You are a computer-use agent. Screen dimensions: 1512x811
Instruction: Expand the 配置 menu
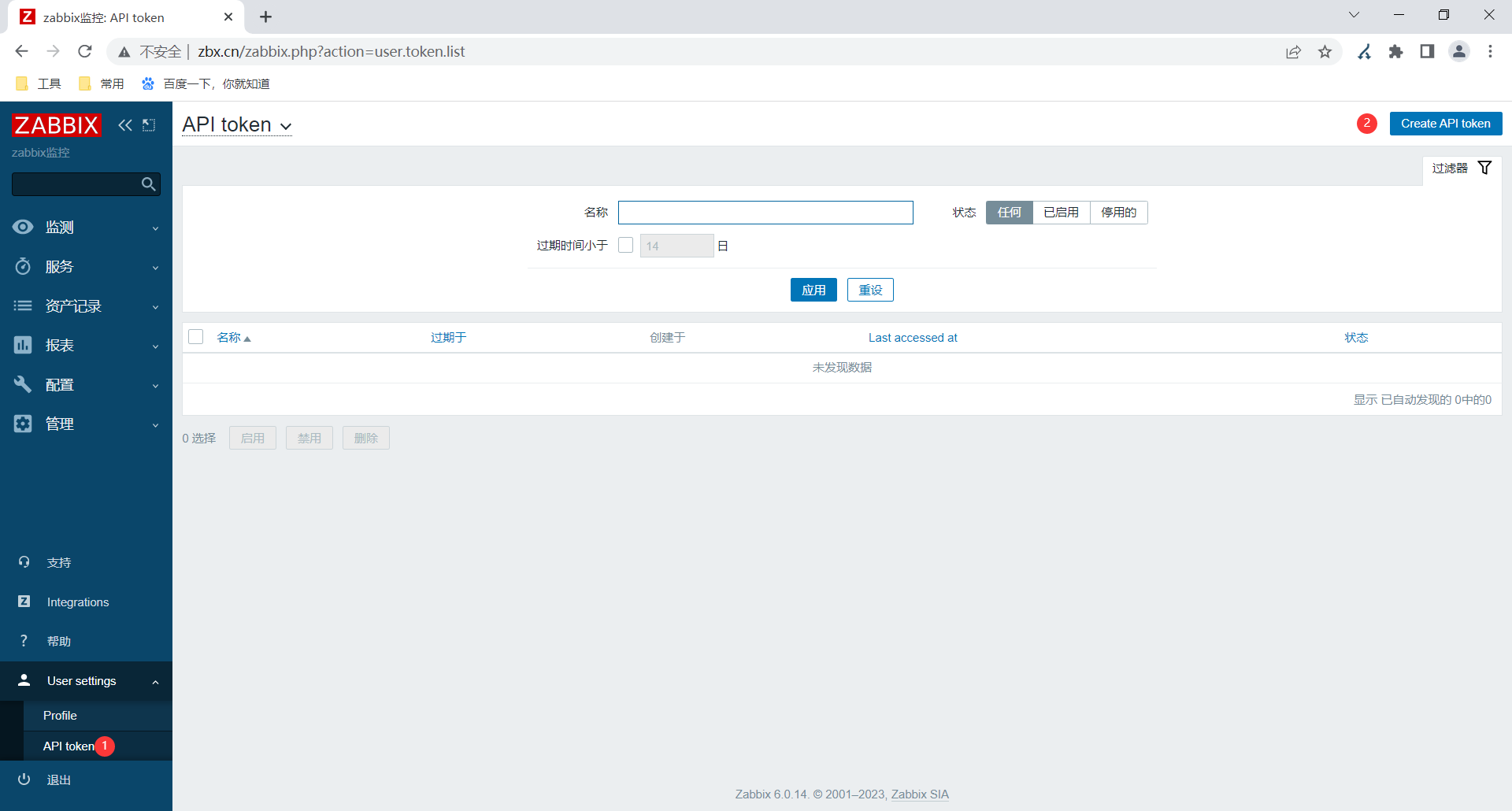[86, 385]
